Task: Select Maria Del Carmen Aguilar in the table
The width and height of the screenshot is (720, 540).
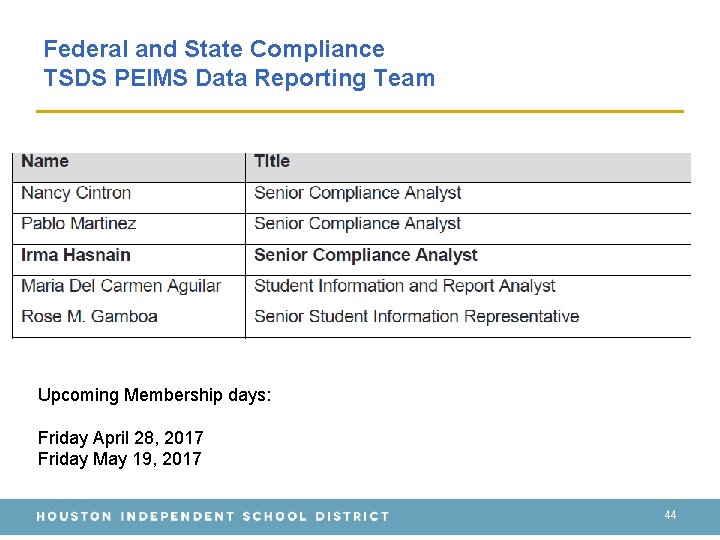Action: click(121, 286)
